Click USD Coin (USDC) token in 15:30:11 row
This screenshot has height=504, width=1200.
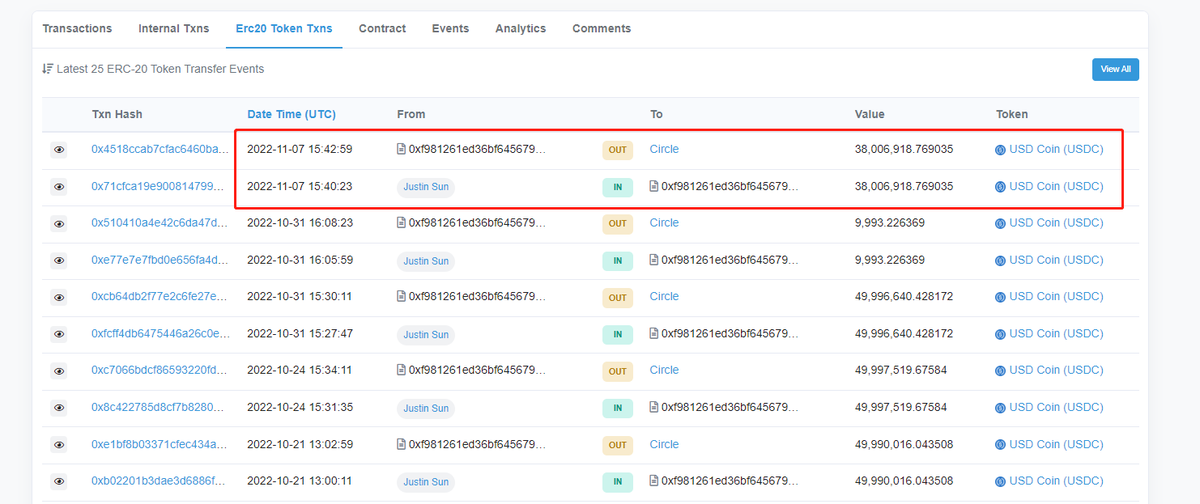tap(1056, 296)
